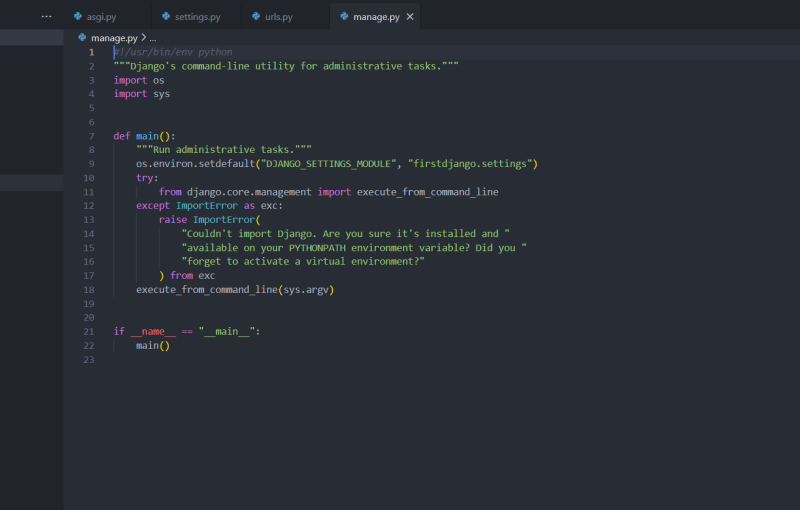Click the "main()" call on line 22
The width and height of the screenshot is (800, 510).
click(153, 346)
